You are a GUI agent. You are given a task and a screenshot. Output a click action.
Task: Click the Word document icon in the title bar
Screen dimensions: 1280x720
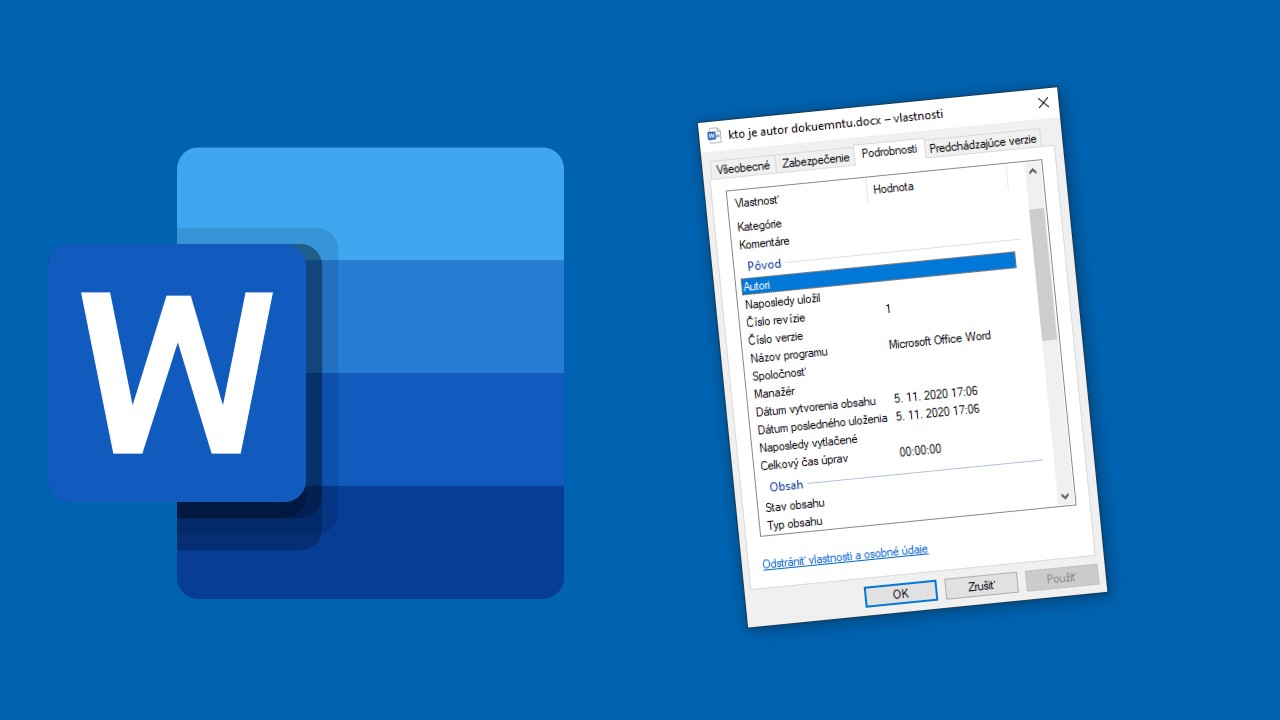[x=714, y=135]
